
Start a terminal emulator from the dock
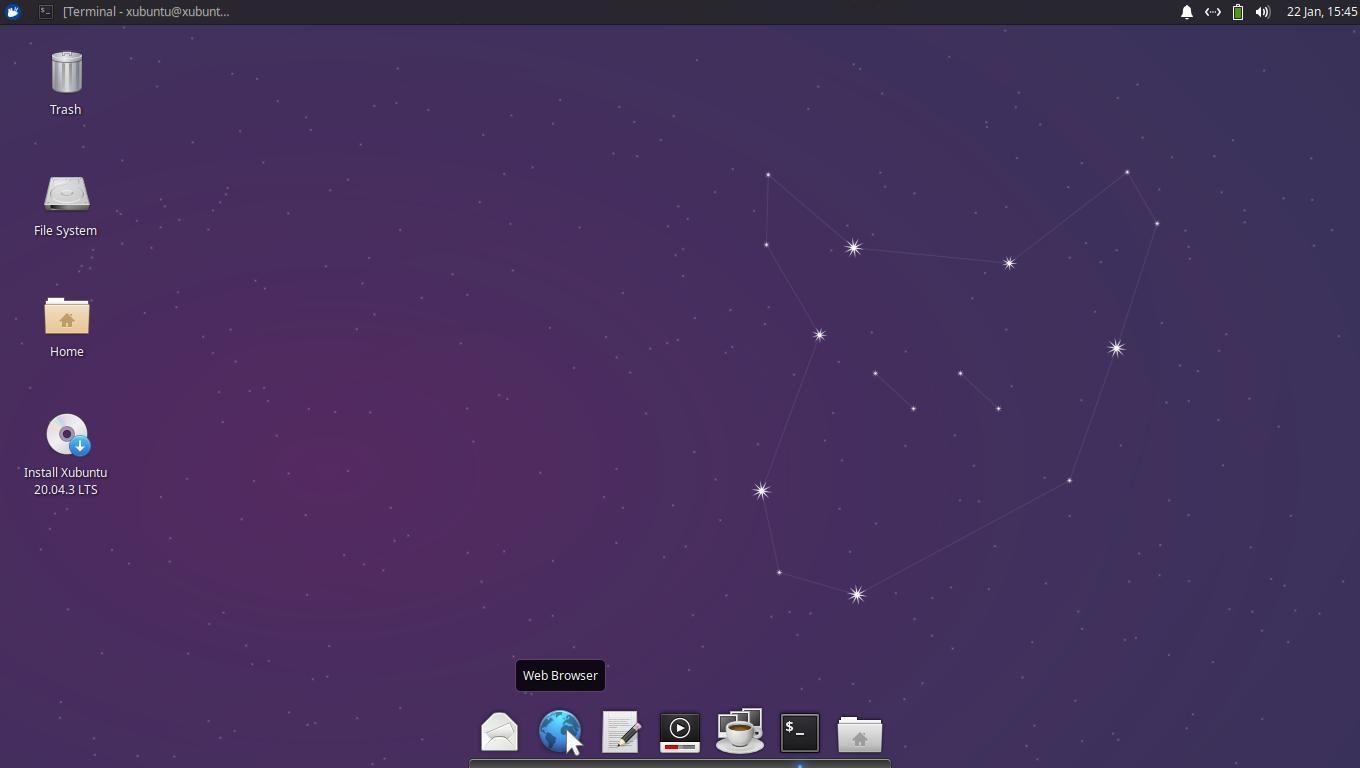pyautogui.click(x=799, y=732)
